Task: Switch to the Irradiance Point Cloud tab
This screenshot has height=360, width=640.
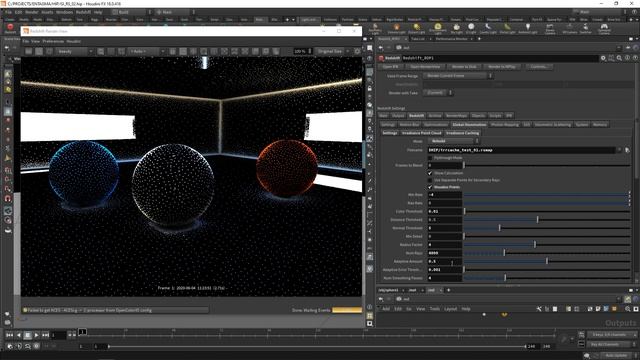Action: [422, 133]
